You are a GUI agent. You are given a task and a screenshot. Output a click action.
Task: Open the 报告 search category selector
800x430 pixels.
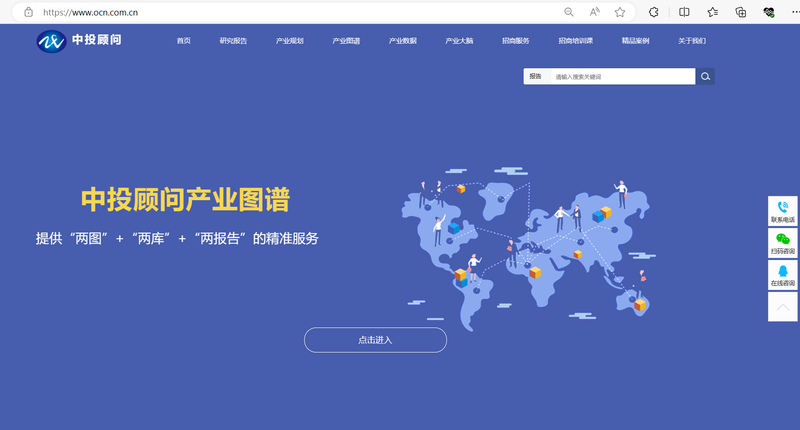tap(536, 77)
